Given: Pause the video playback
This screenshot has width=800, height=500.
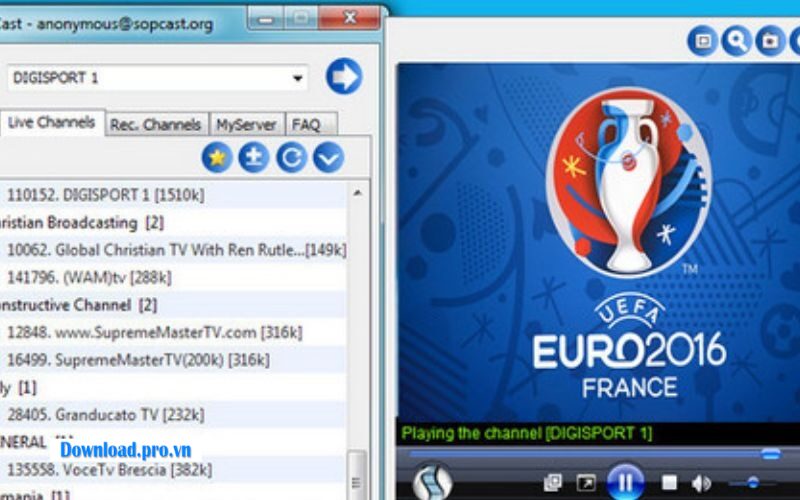Looking at the screenshot, I should [625, 481].
